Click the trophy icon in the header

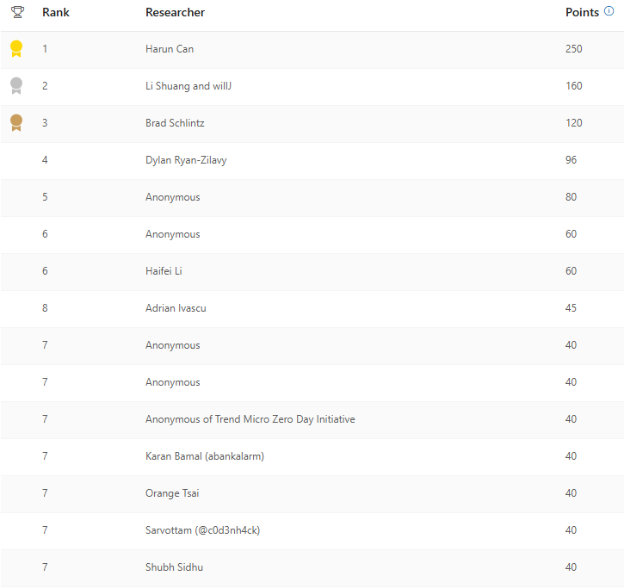pos(17,12)
